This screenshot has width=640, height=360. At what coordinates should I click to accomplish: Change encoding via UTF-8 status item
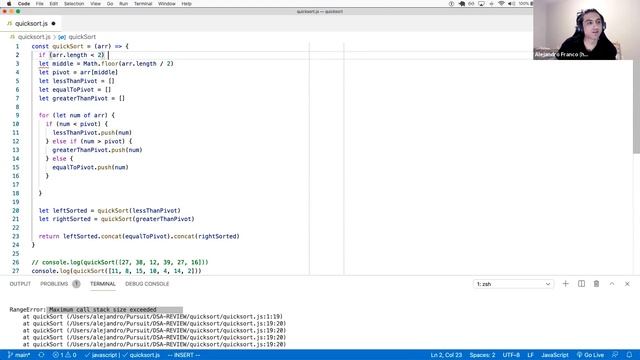(511, 355)
